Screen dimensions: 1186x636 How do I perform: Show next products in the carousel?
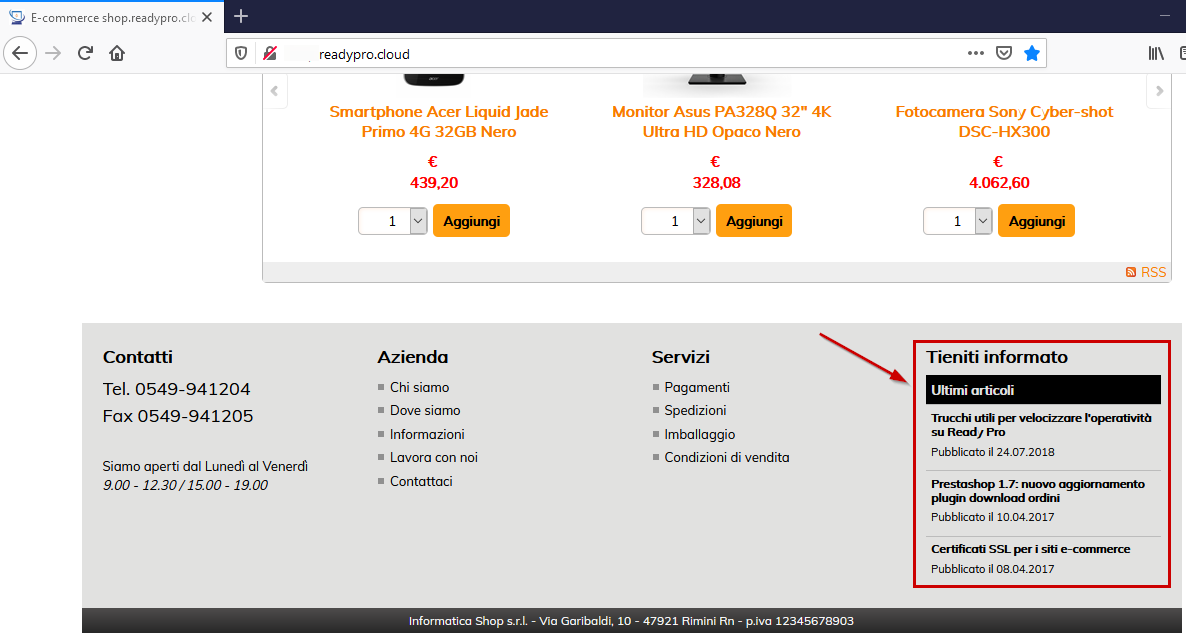1159,91
